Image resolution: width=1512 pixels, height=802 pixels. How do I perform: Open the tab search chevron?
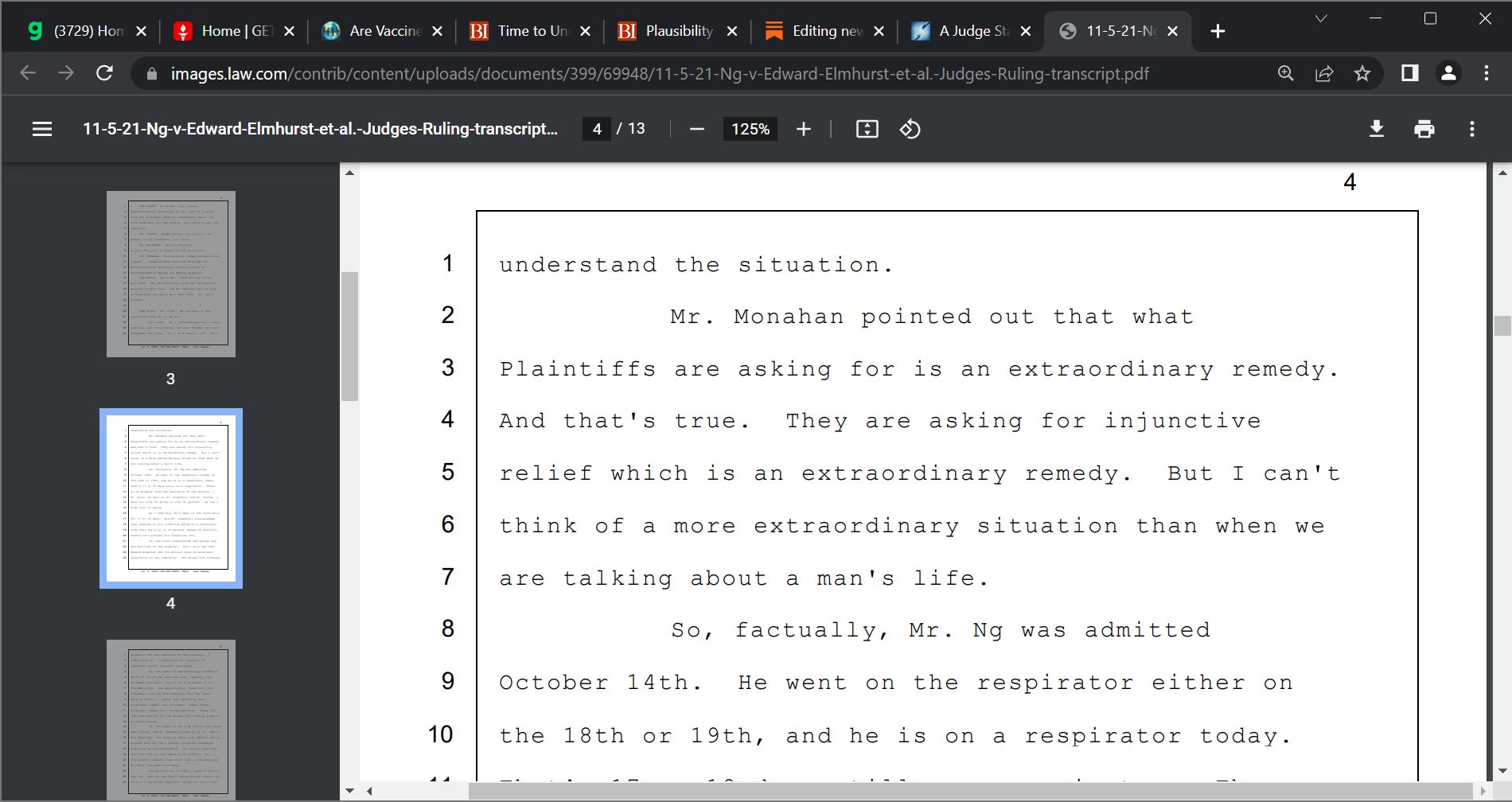click(1321, 18)
